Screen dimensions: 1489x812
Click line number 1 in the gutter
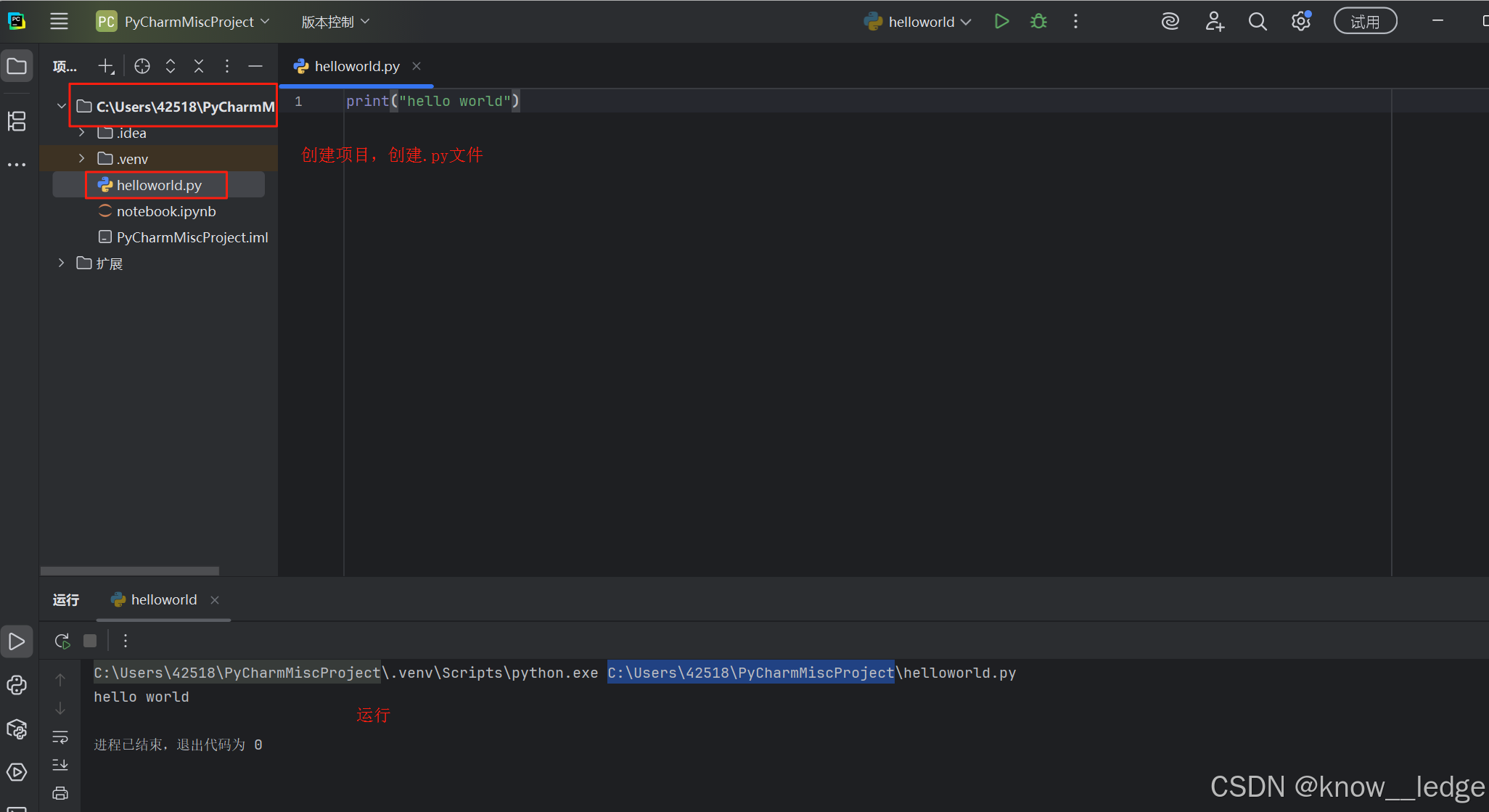click(x=298, y=102)
